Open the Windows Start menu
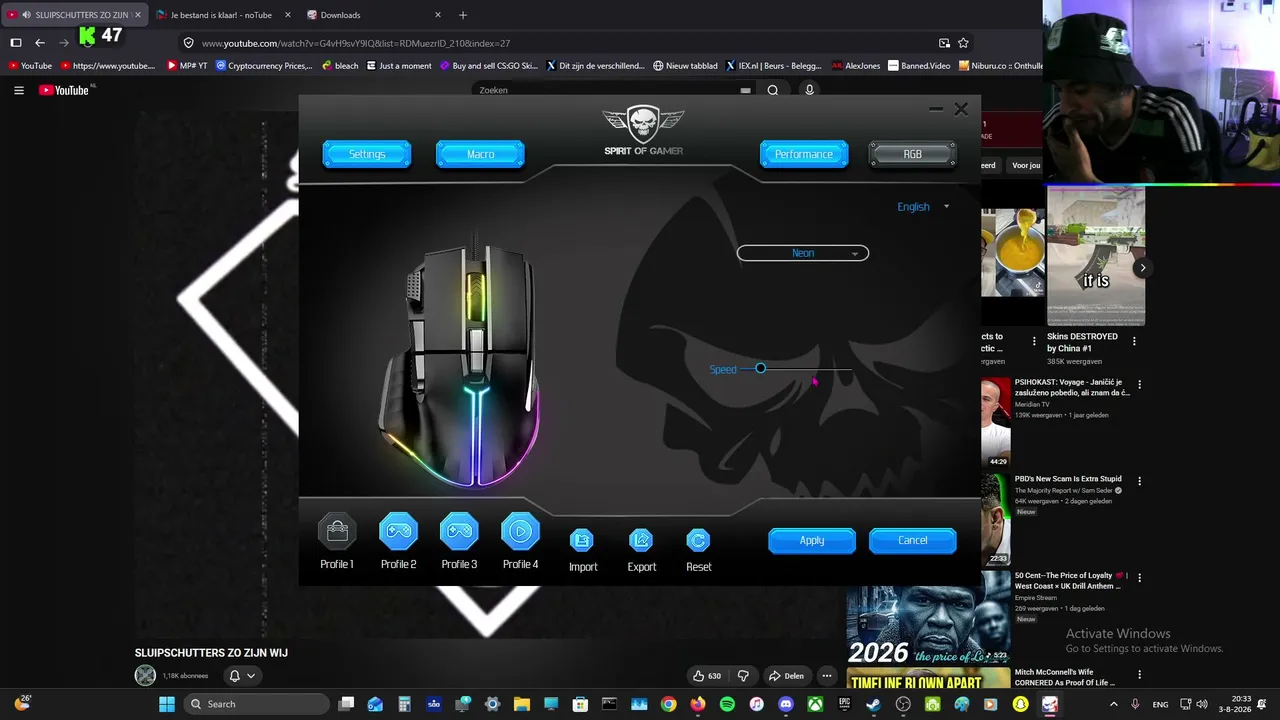1280x720 pixels. [167, 704]
